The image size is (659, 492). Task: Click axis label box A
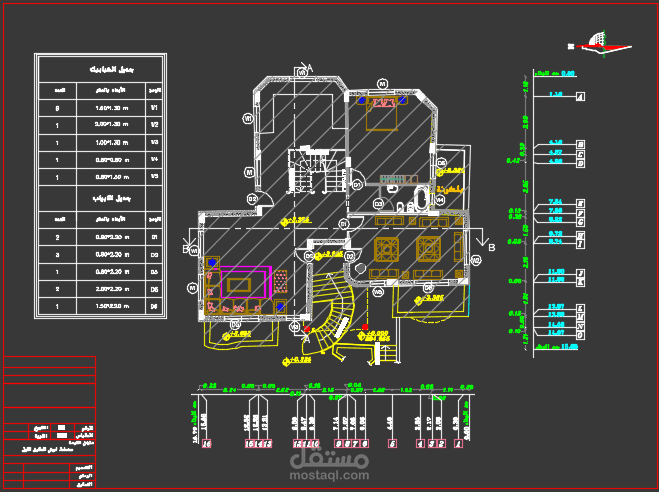(580, 97)
